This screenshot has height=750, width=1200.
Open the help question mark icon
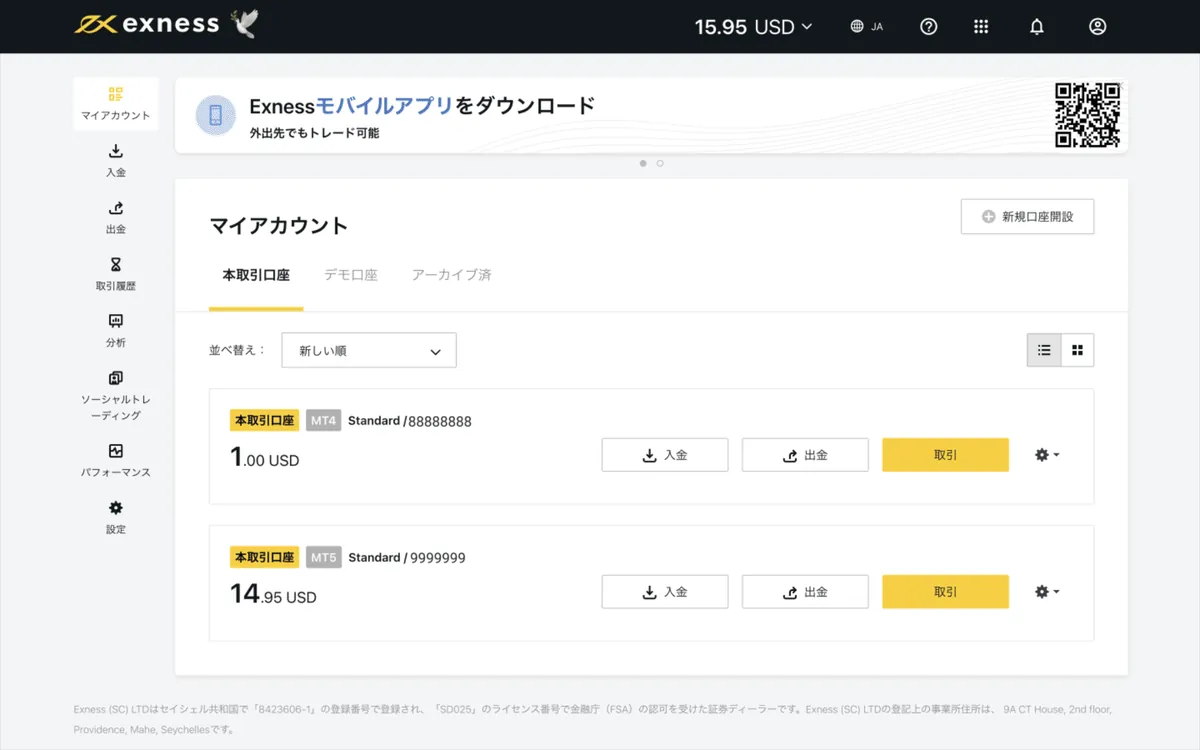click(x=929, y=27)
